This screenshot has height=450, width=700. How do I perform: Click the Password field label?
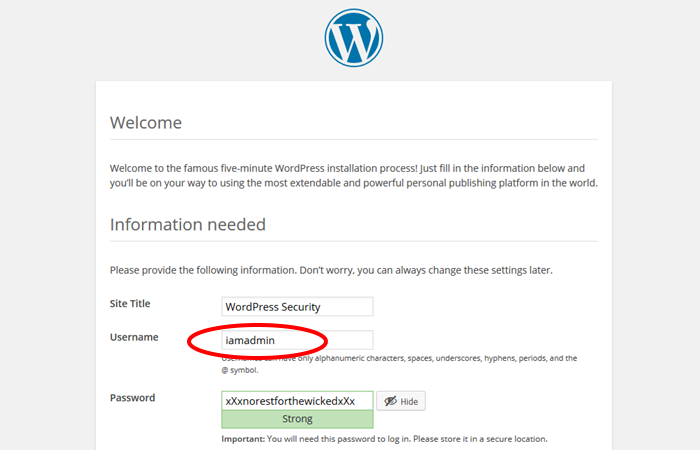tap(132, 397)
